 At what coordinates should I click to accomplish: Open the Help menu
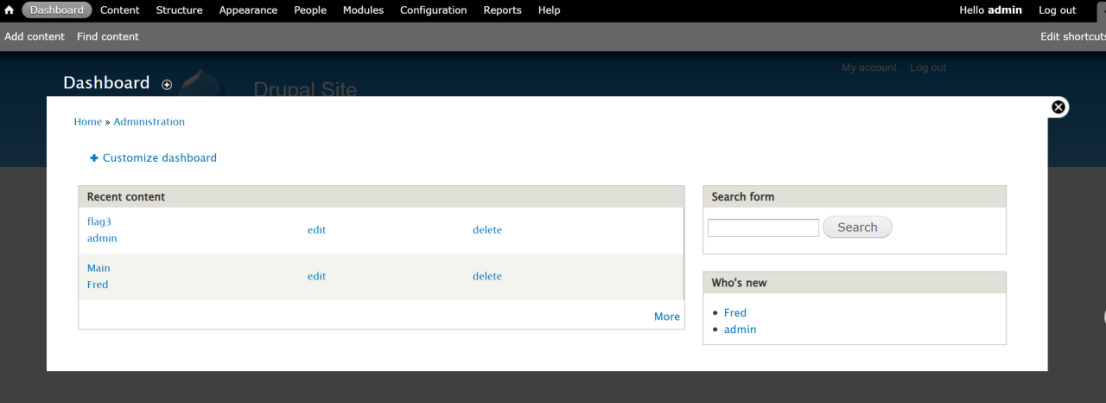(549, 10)
